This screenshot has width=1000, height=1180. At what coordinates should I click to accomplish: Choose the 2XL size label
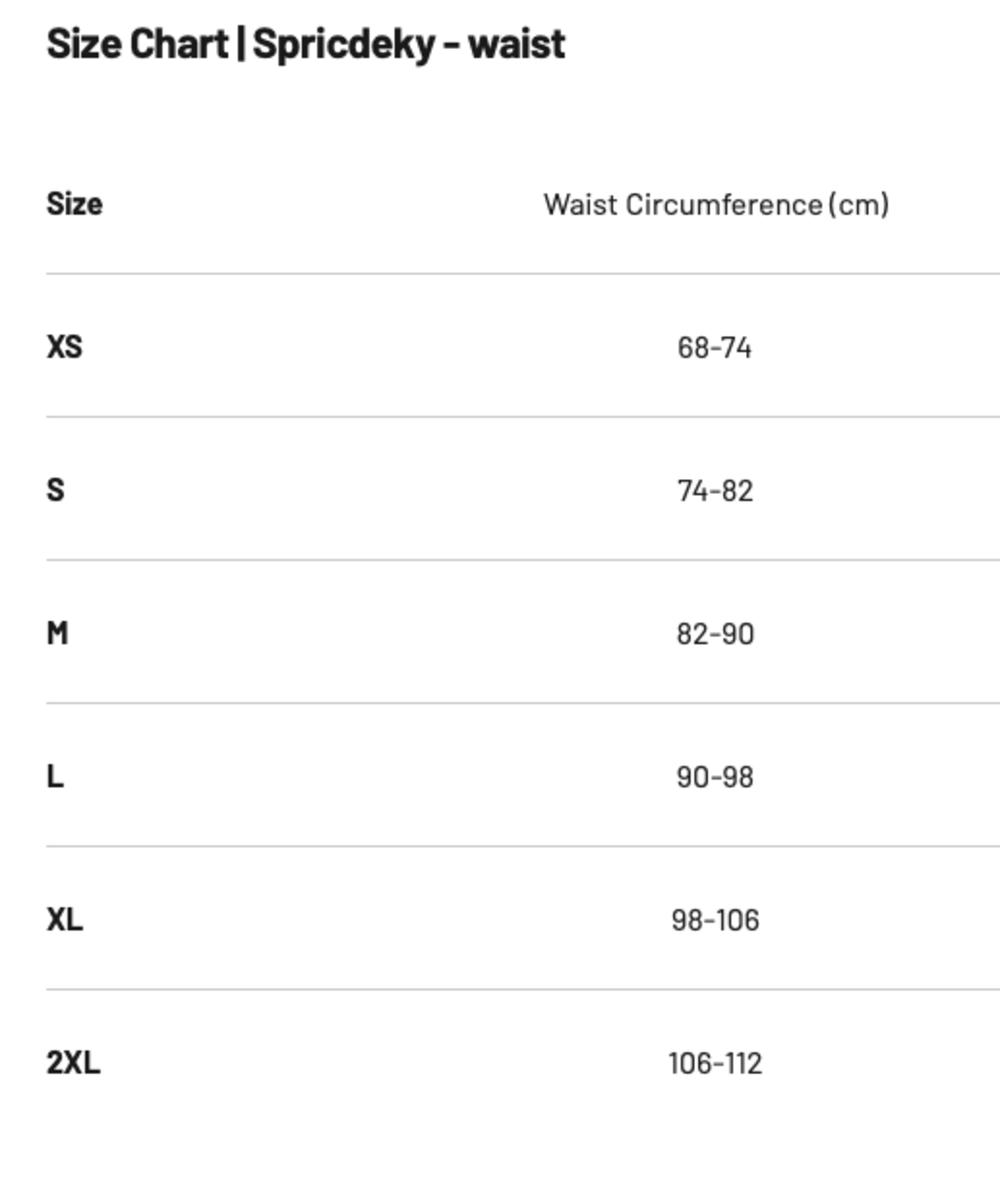(x=73, y=1062)
